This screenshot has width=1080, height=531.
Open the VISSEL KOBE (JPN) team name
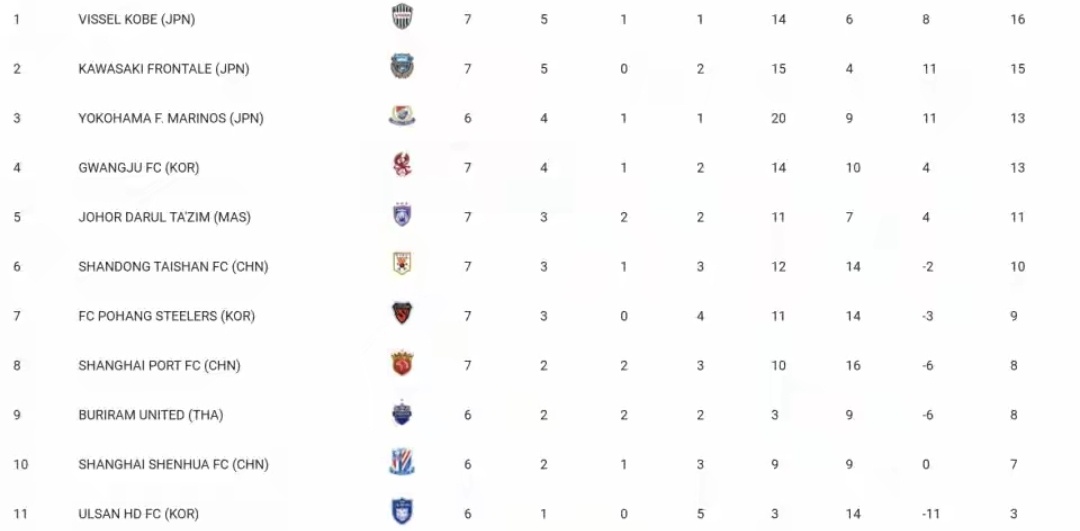point(137,19)
